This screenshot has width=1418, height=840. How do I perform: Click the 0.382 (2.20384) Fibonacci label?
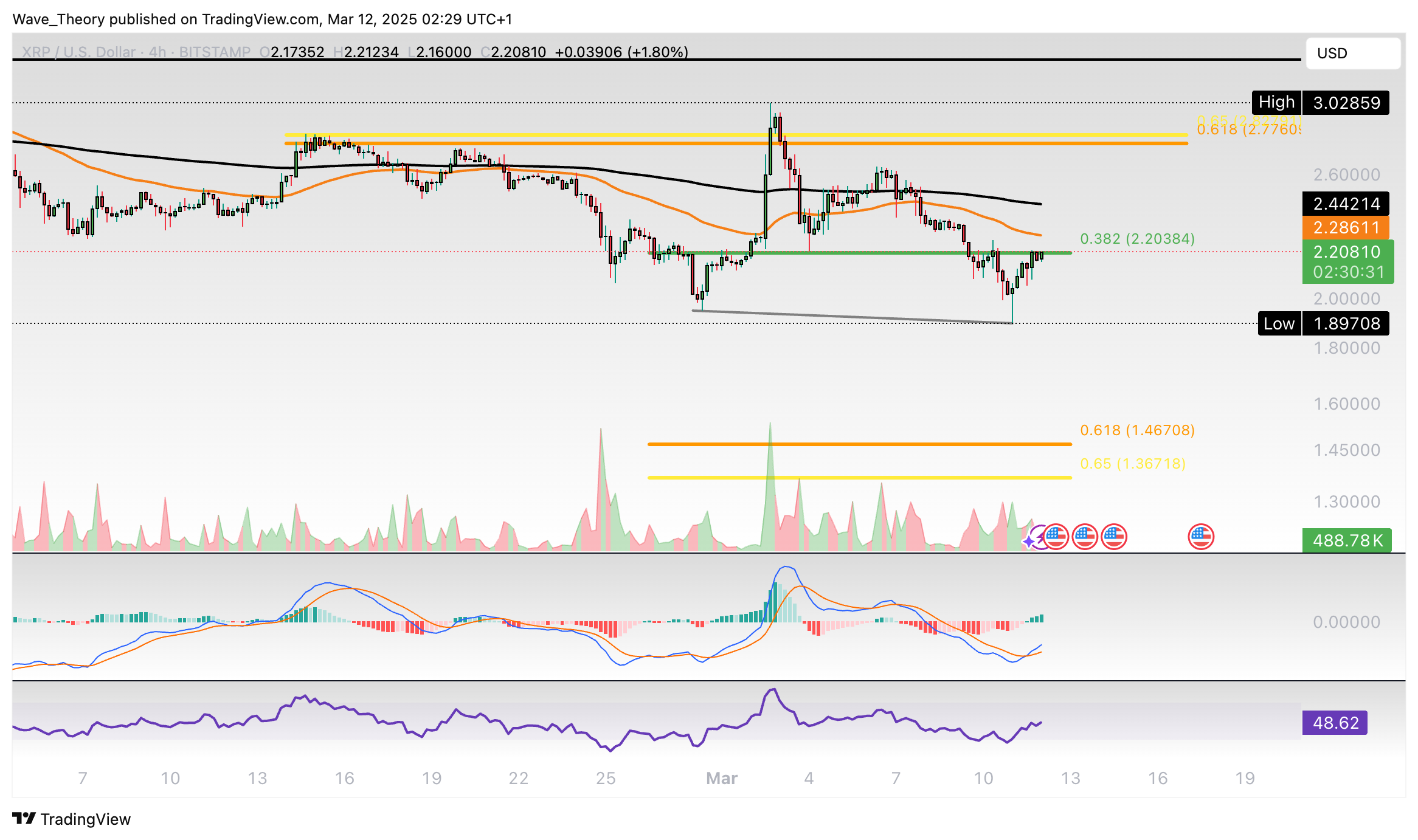point(1137,239)
